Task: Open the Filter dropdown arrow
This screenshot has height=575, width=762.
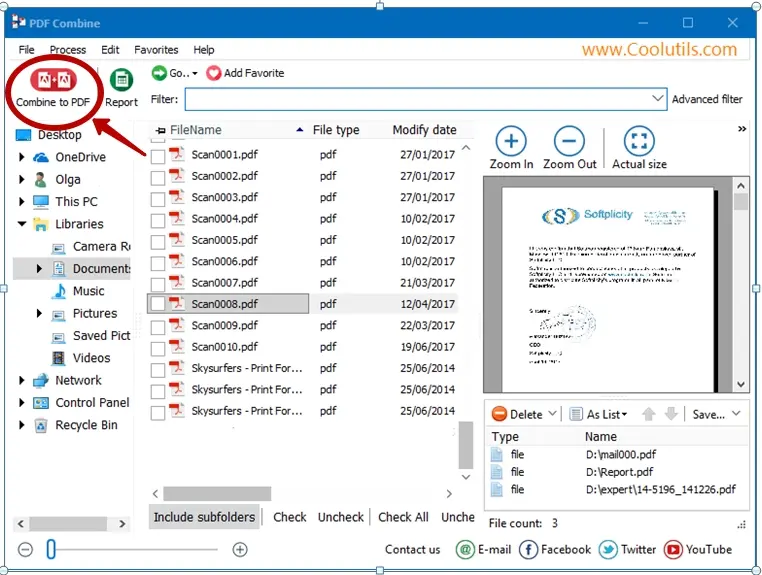Action: click(x=657, y=99)
